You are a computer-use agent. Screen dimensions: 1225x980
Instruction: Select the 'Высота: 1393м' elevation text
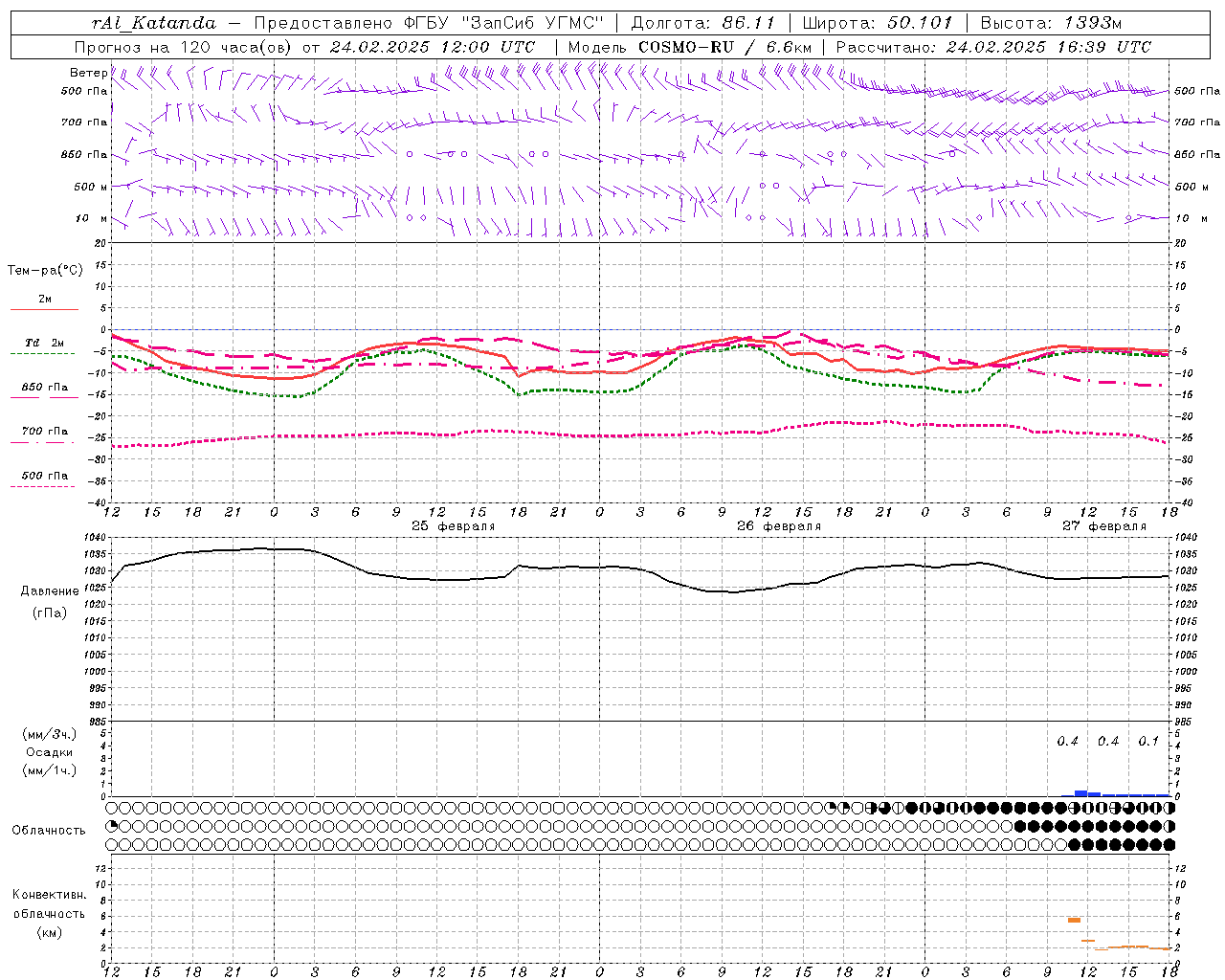point(1051,23)
